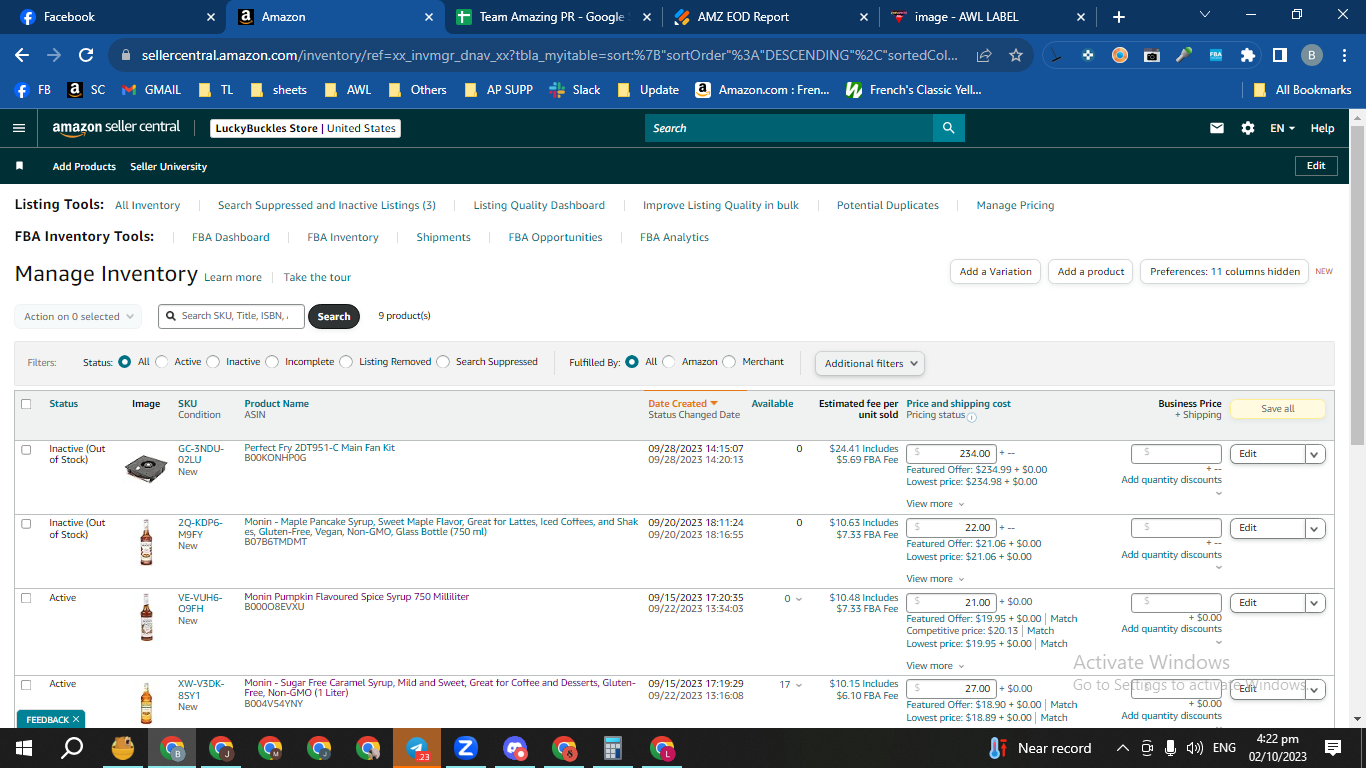
Task: Open Discord from the taskbar
Action: click(x=515, y=748)
